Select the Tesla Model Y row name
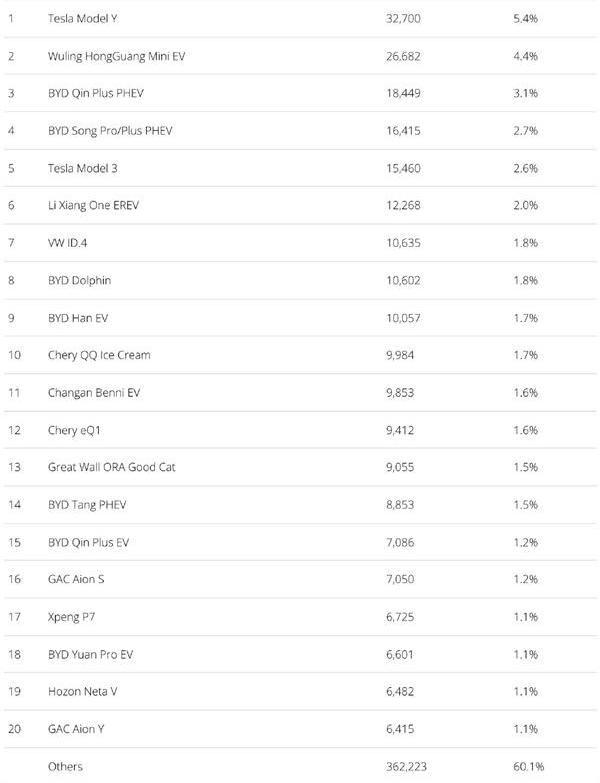Image resolution: width=600 pixels, height=783 pixels. 82,18
